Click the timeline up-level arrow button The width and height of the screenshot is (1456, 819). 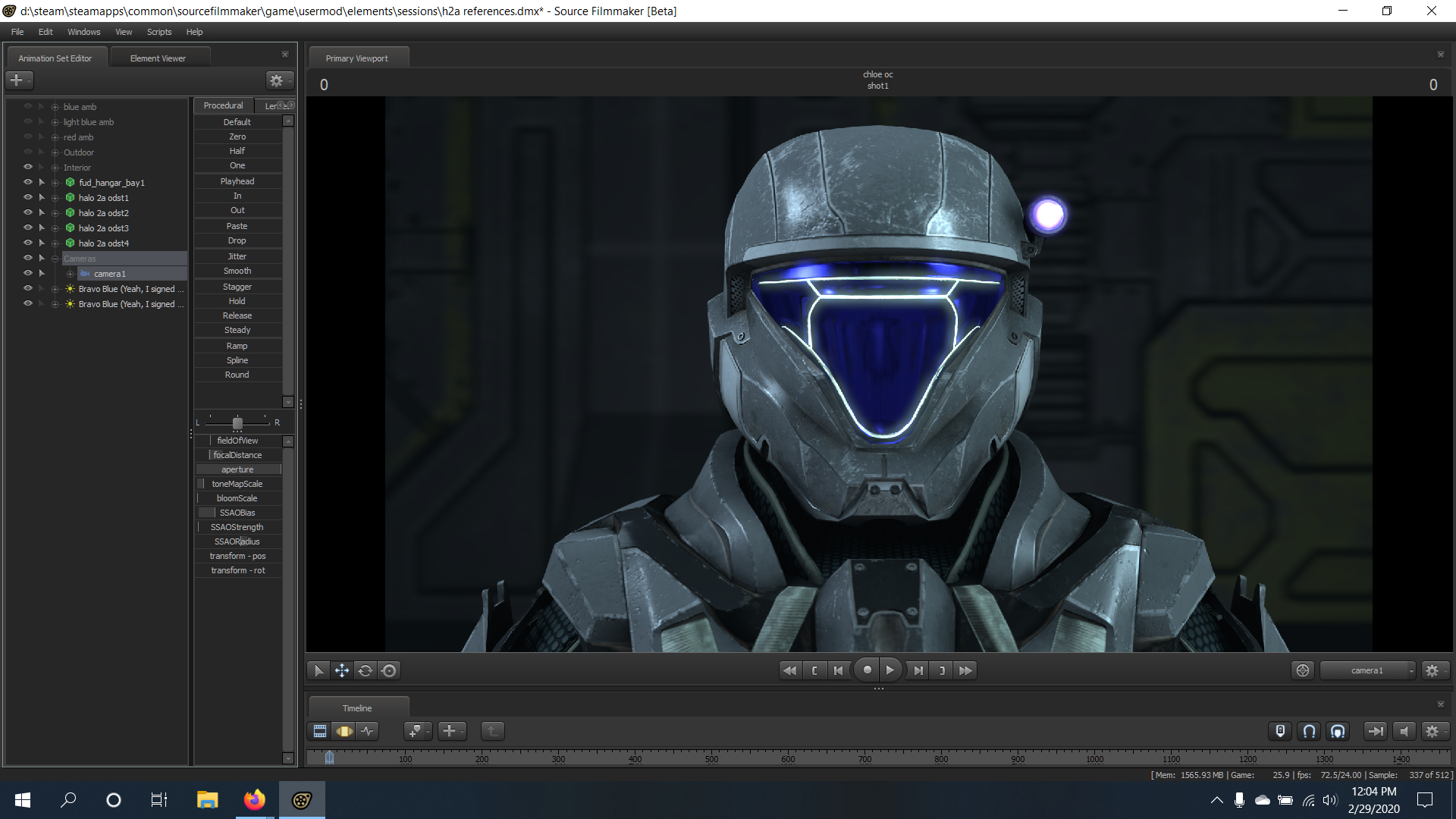pos(492,731)
